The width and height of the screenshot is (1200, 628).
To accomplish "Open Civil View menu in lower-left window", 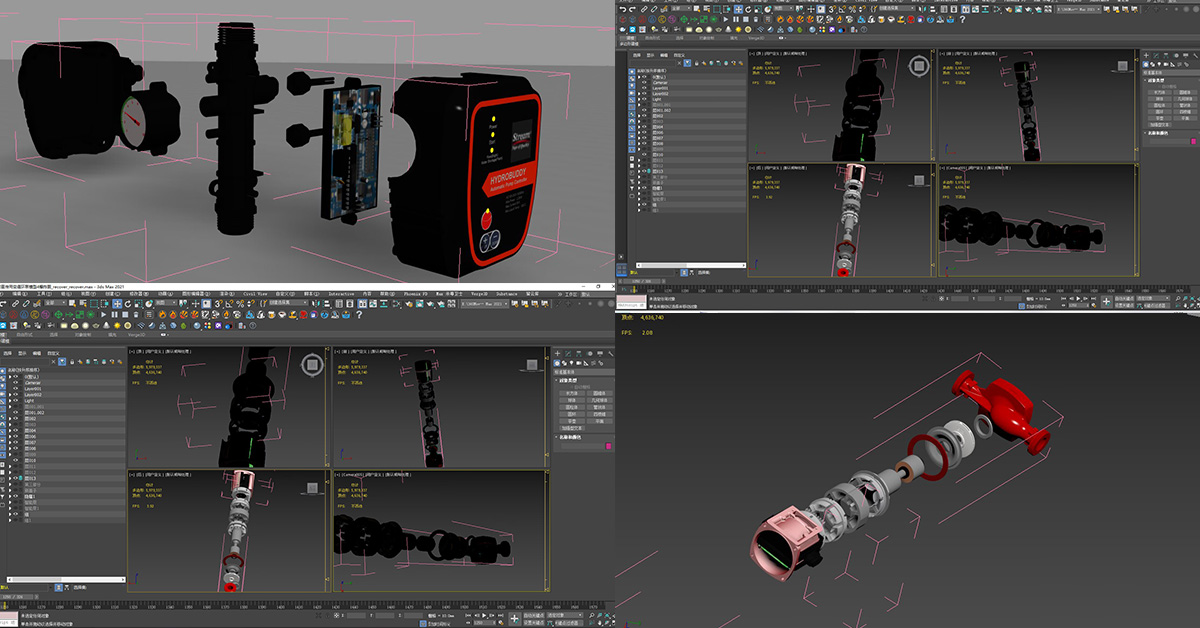I will [x=255, y=294].
